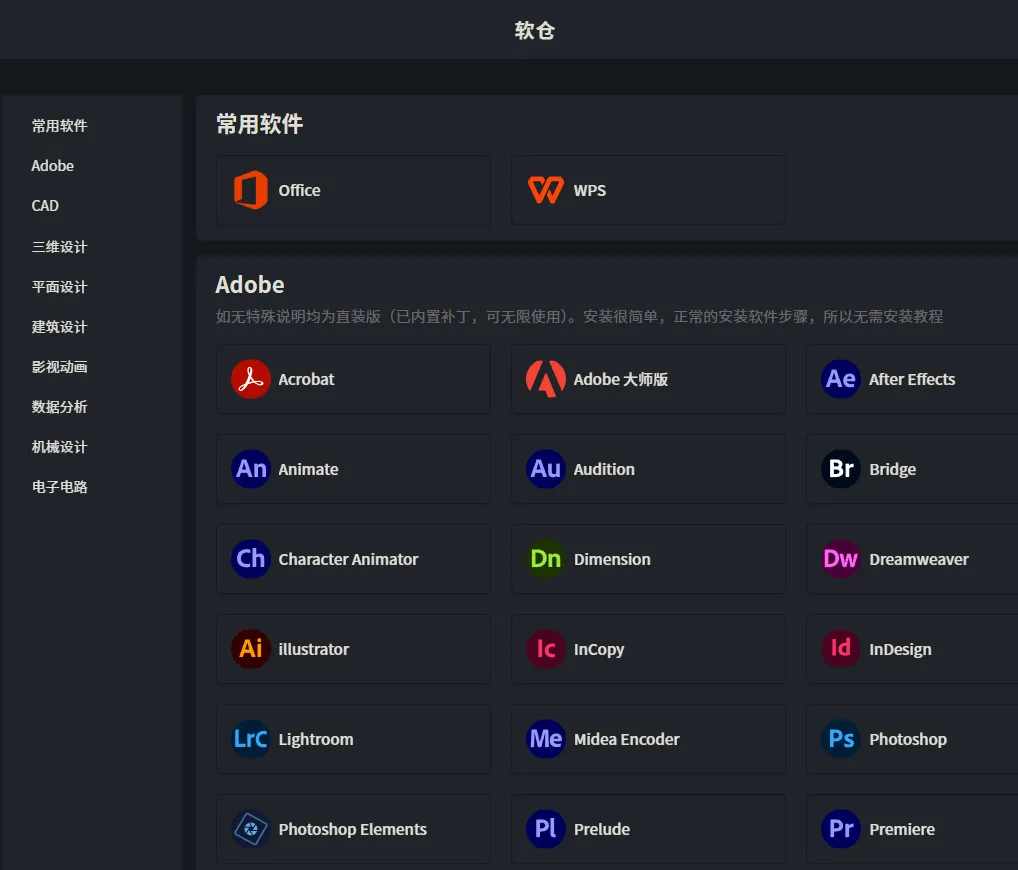Select 平面设计 in sidebar
Viewport: 1018px width, 870px height.
(x=59, y=287)
